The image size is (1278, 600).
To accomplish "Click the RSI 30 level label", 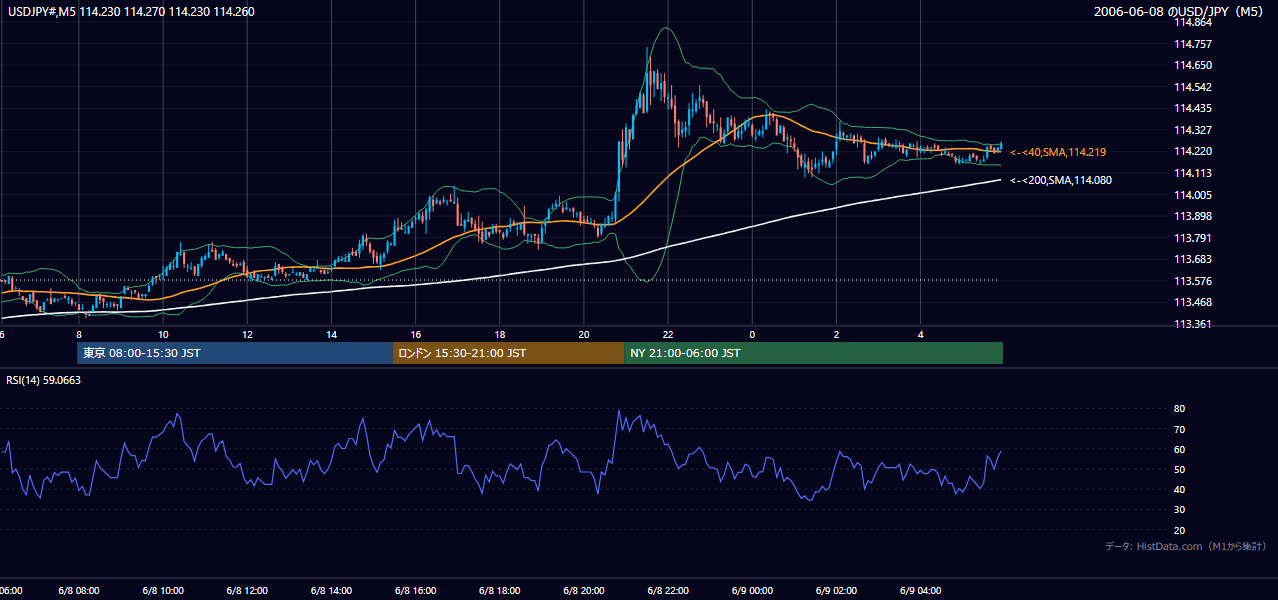I will 1179,510.
